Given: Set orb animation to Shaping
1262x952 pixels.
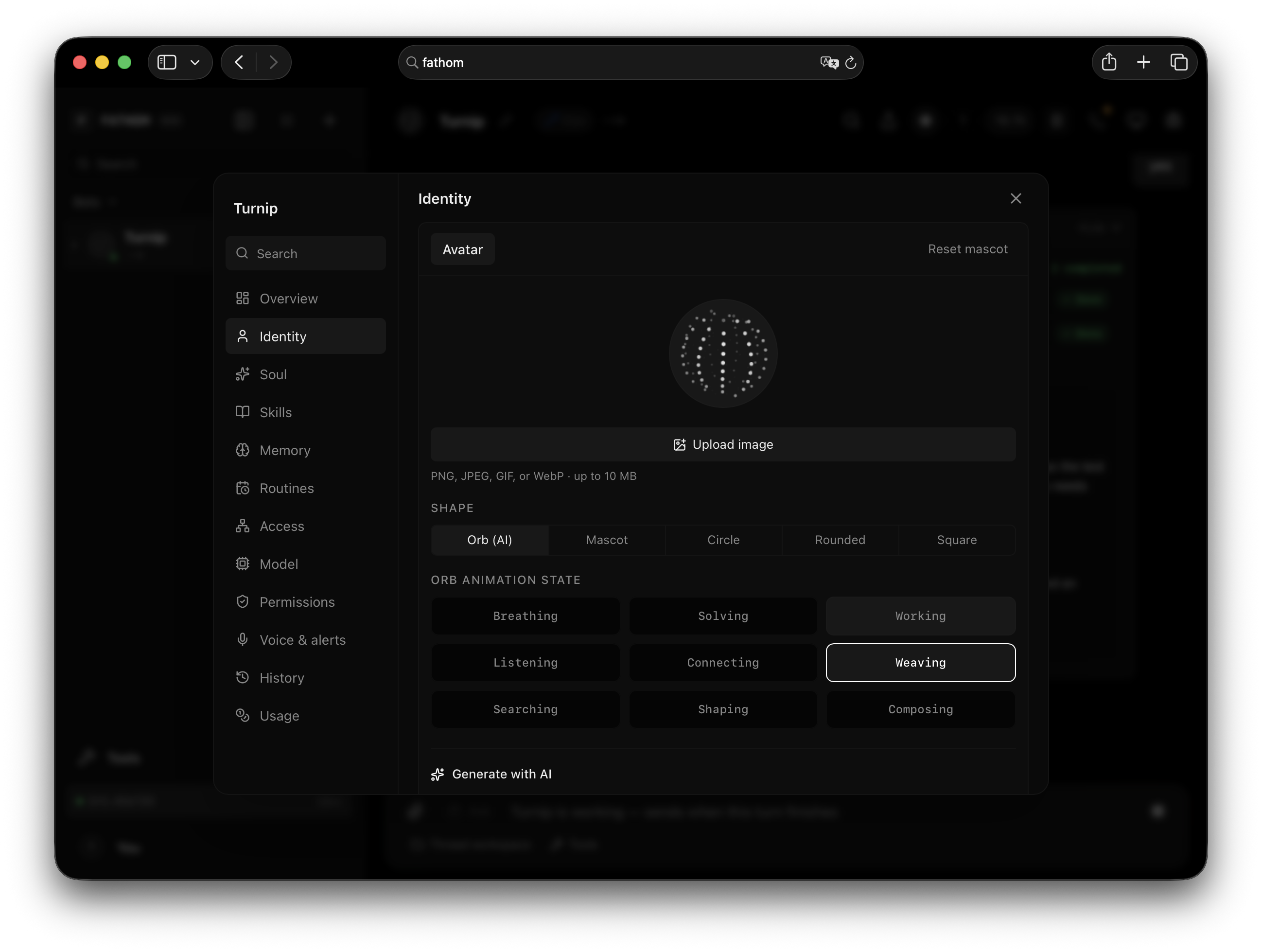Looking at the screenshot, I should pos(723,709).
